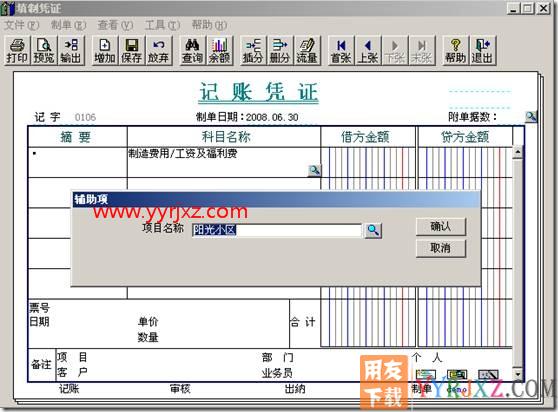This screenshot has width=558, height=412.
Task: Add a new voucher with 增加
Action: tap(105, 51)
